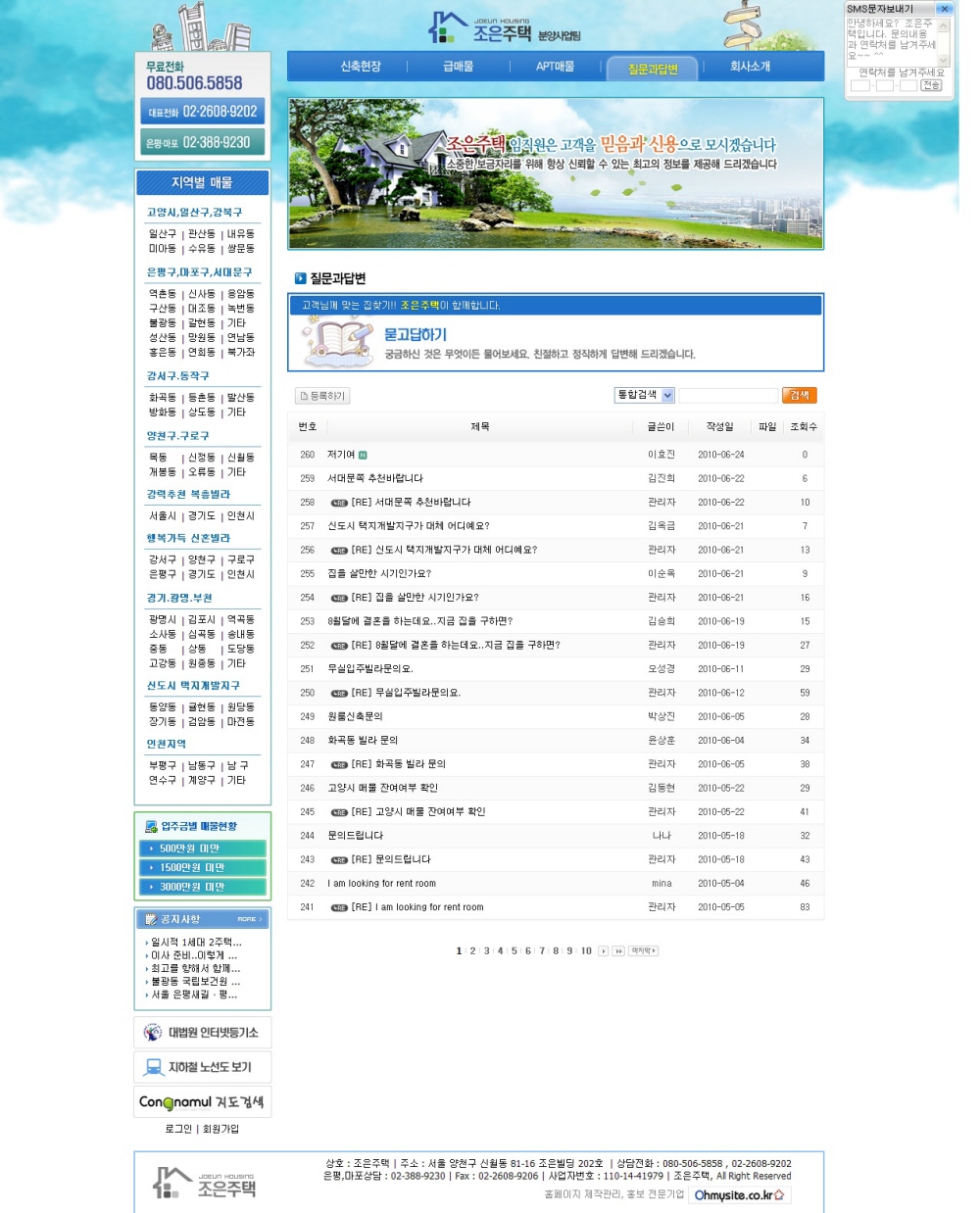Open the 신축현장 menu tab

click(x=360, y=67)
